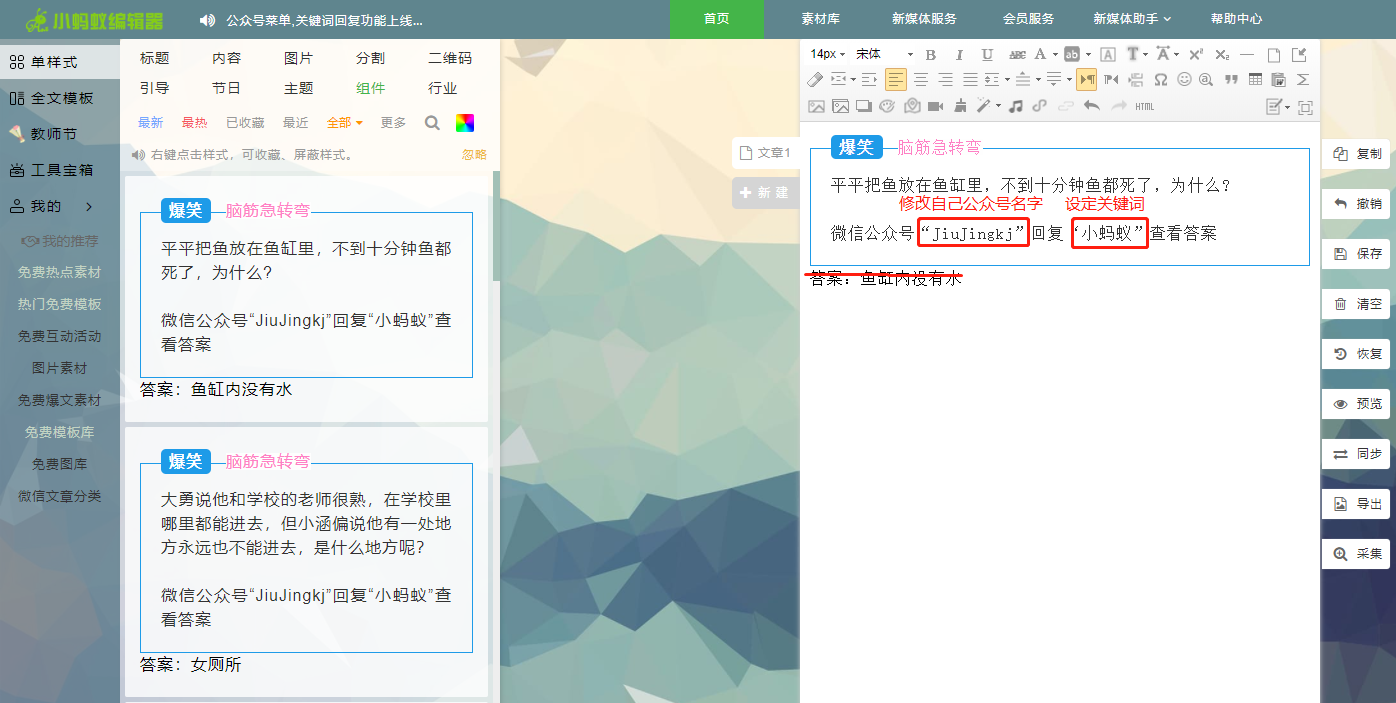1396x703 pixels.
Task: Select the eraser clear-format tool
Action: point(815,79)
